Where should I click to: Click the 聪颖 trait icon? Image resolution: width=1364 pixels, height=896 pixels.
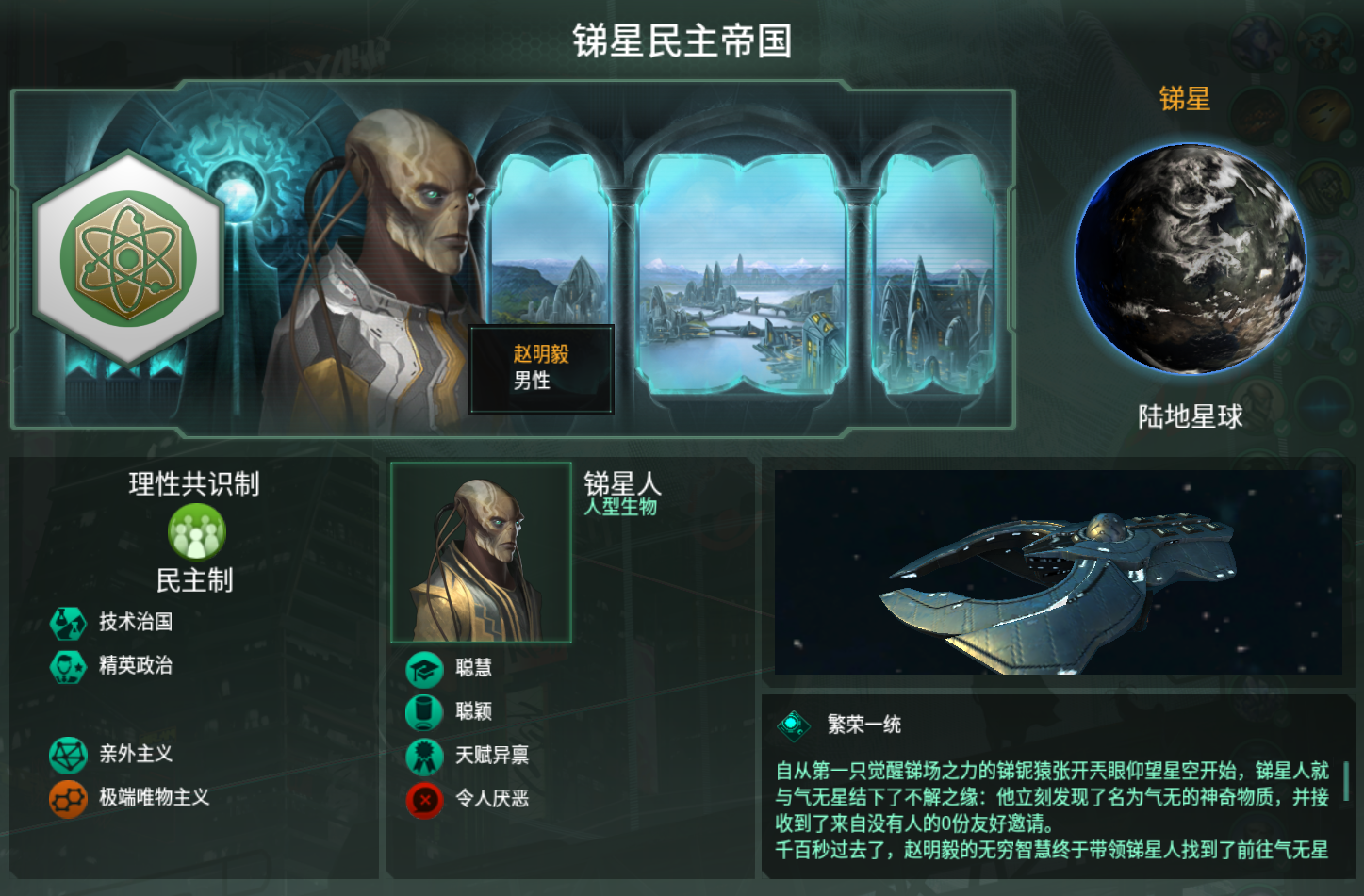[x=424, y=712]
